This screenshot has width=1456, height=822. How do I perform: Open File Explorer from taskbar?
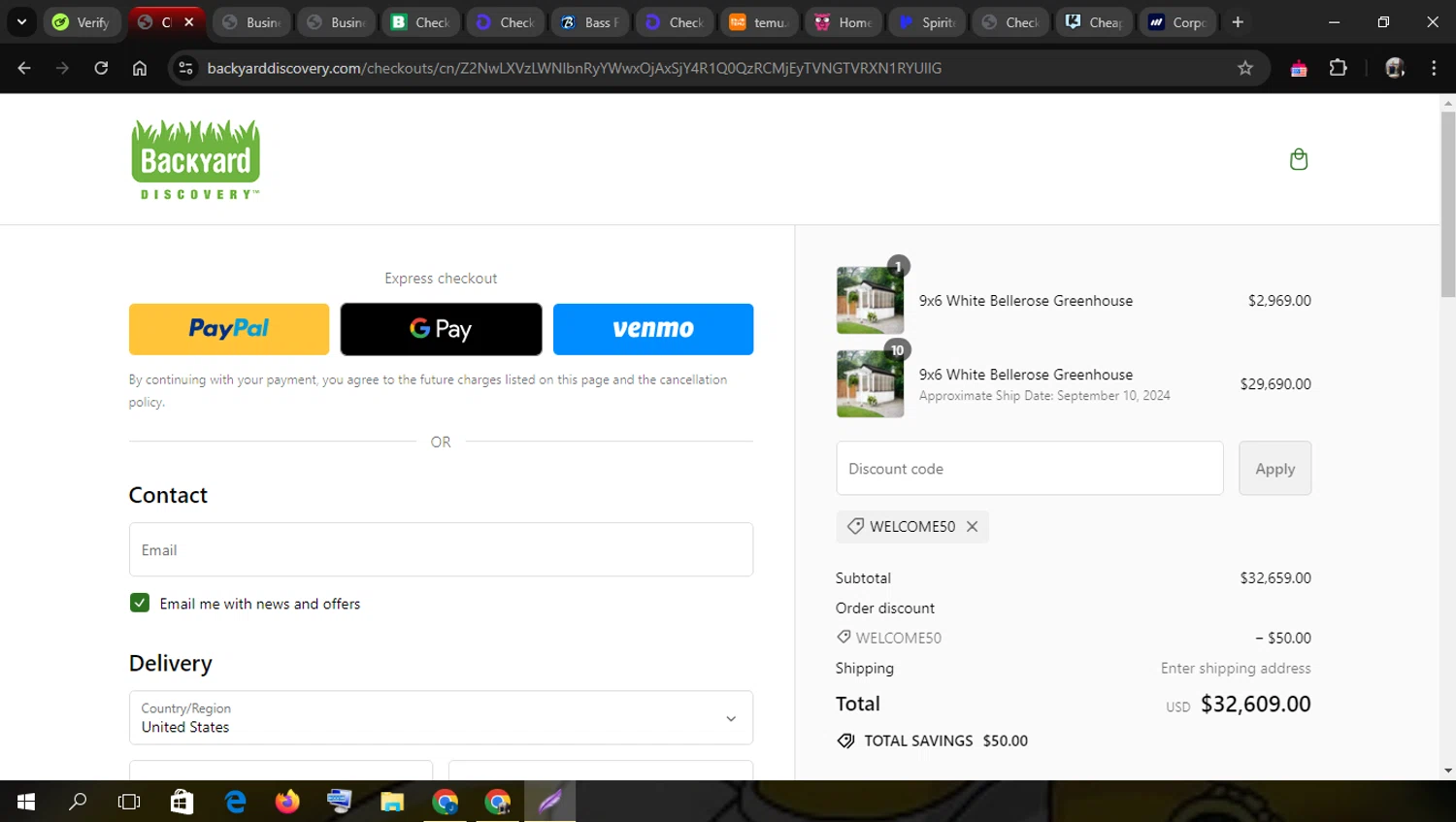click(392, 802)
